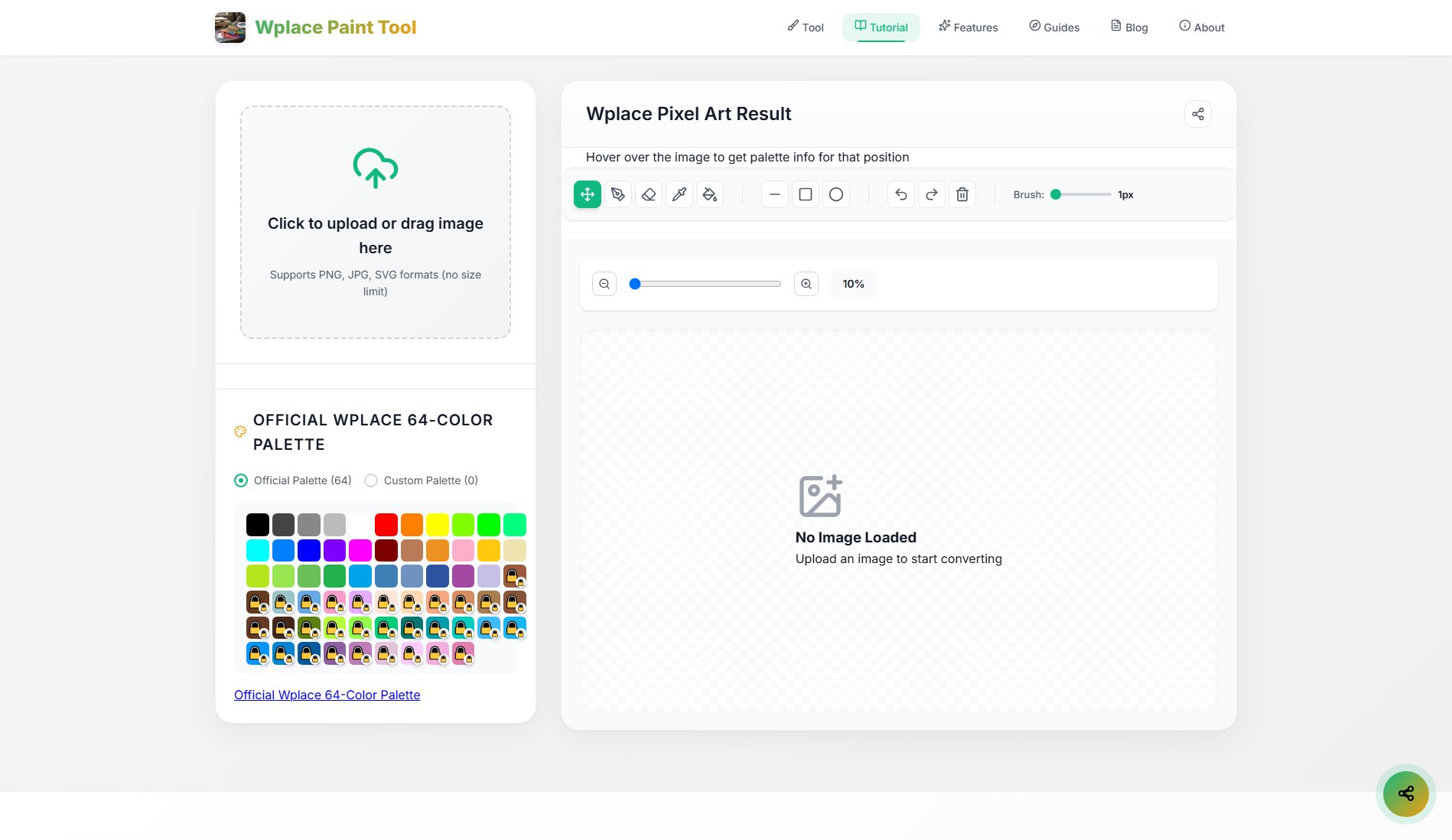Click the No Image Loaded placeholder icon
Image resolution: width=1452 pixels, height=840 pixels.
coord(821,496)
